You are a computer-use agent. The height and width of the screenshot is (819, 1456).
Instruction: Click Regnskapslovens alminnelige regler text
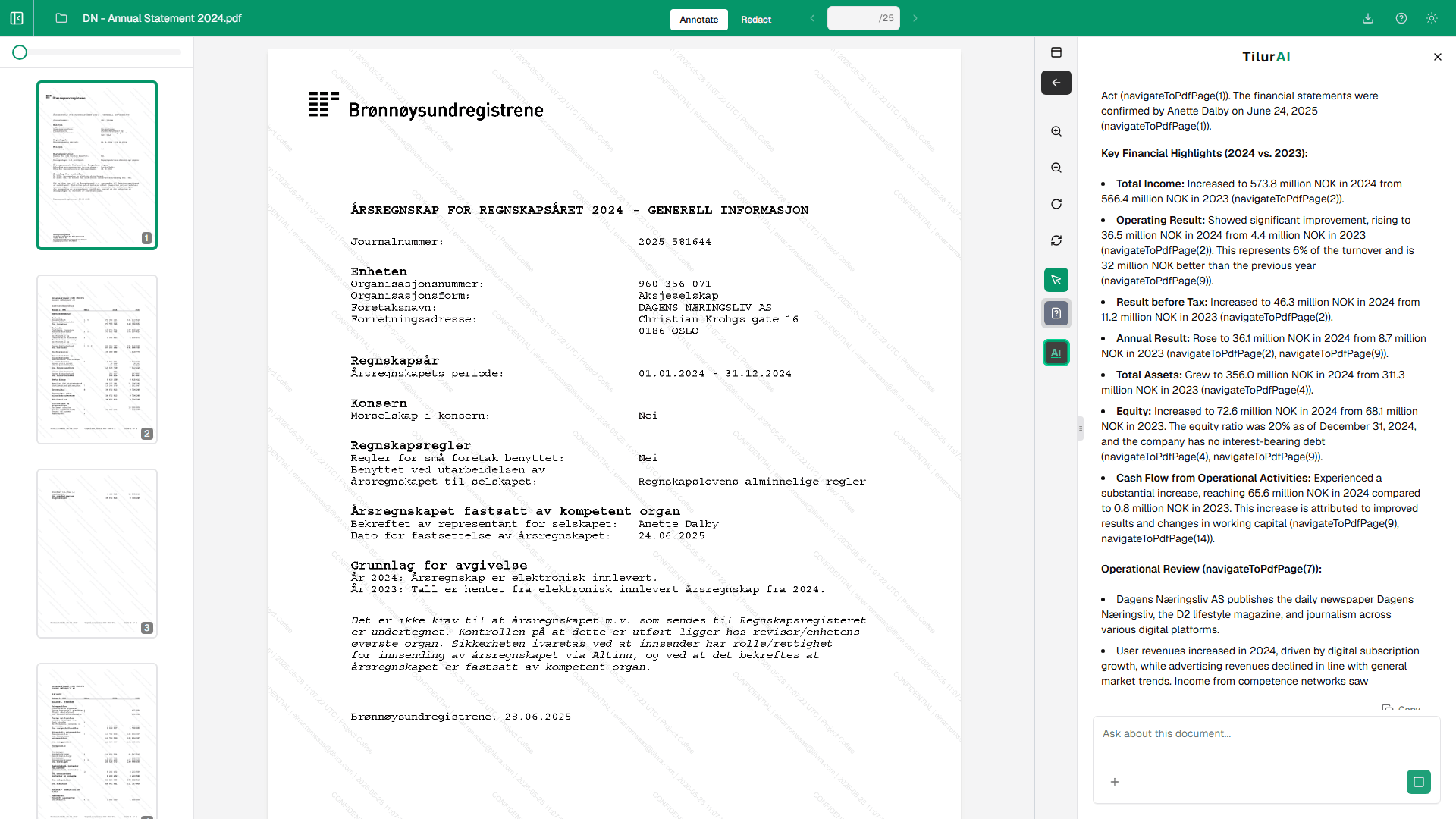point(752,482)
